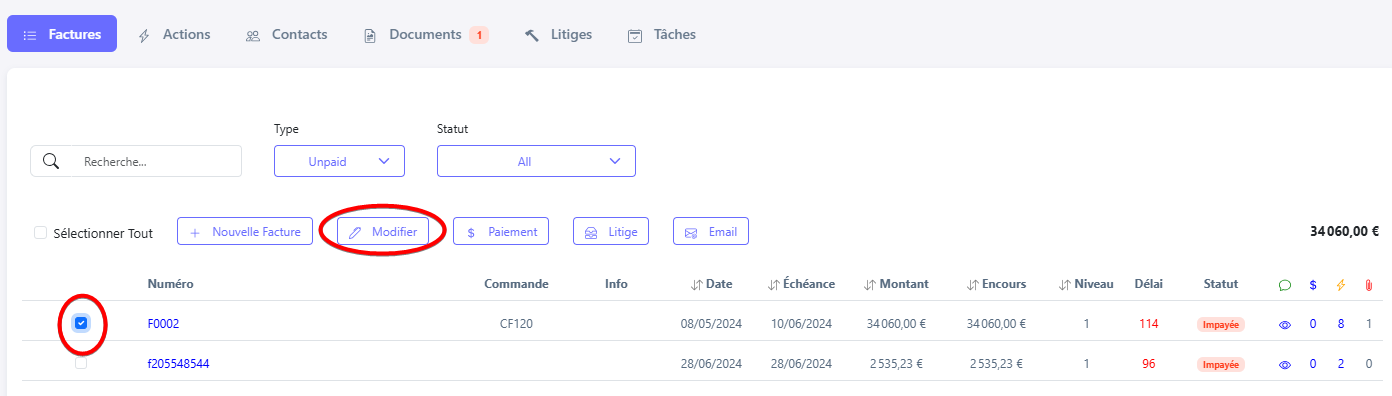Click the Paiement button
1392x396 pixels.
tap(501, 231)
